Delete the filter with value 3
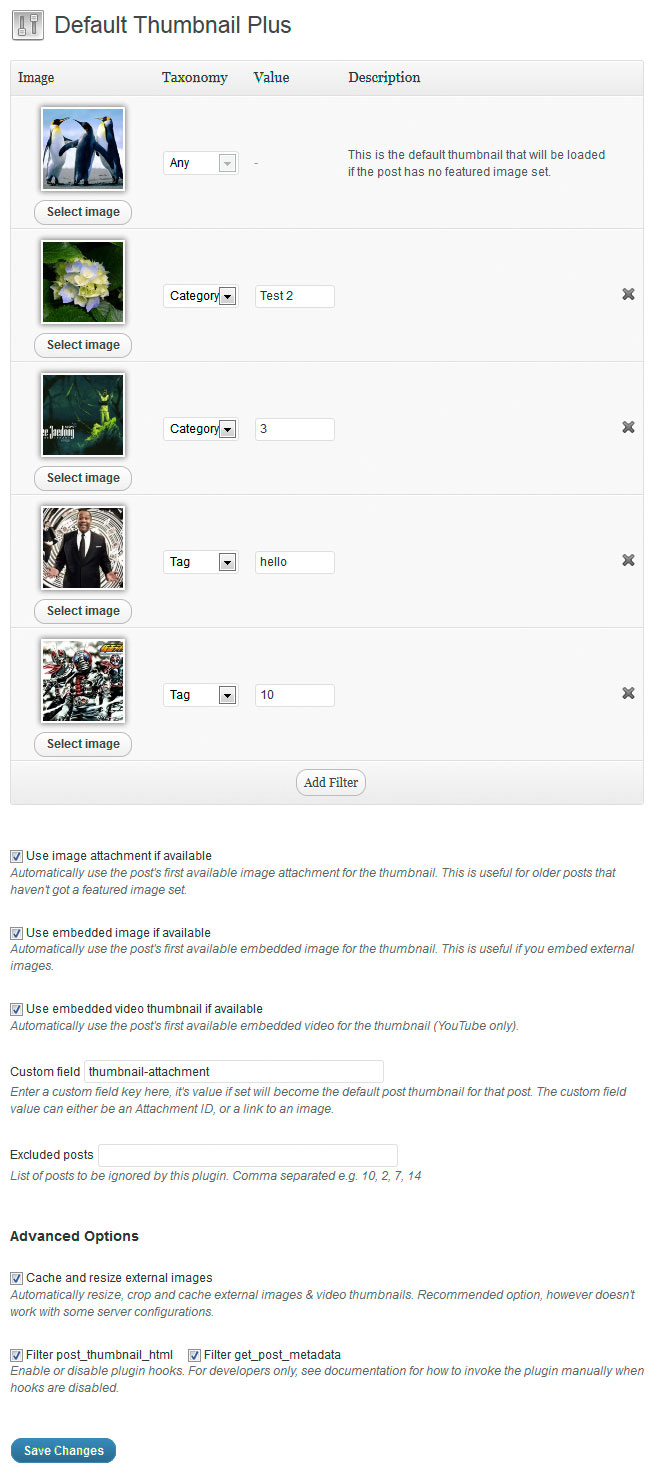Viewport: 652px width, 1478px height. (628, 427)
